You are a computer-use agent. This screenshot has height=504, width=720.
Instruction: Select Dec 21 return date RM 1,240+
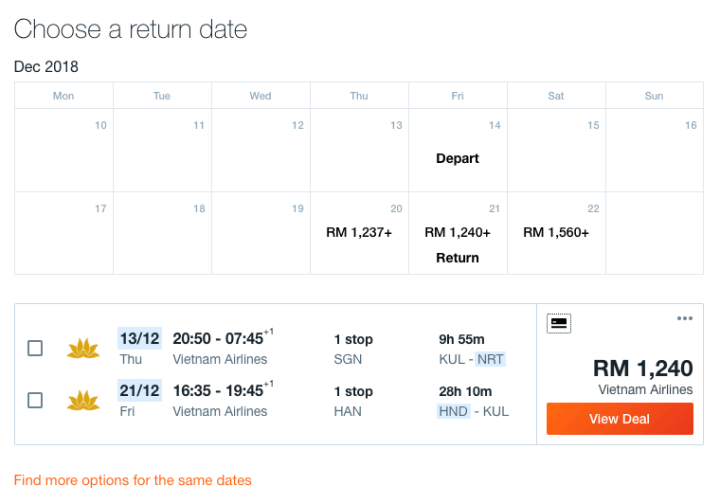tap(458, 233)
